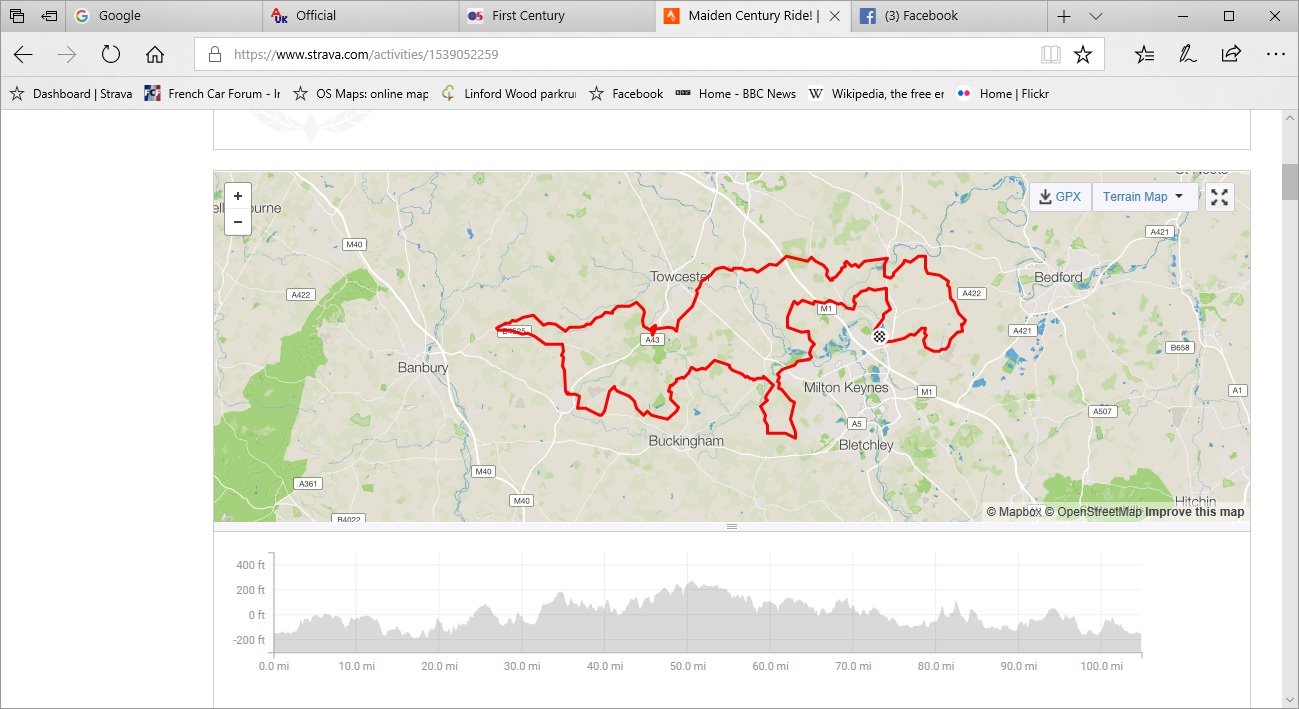
Task: Click the Banbury map label
Action: click(423, 367)
